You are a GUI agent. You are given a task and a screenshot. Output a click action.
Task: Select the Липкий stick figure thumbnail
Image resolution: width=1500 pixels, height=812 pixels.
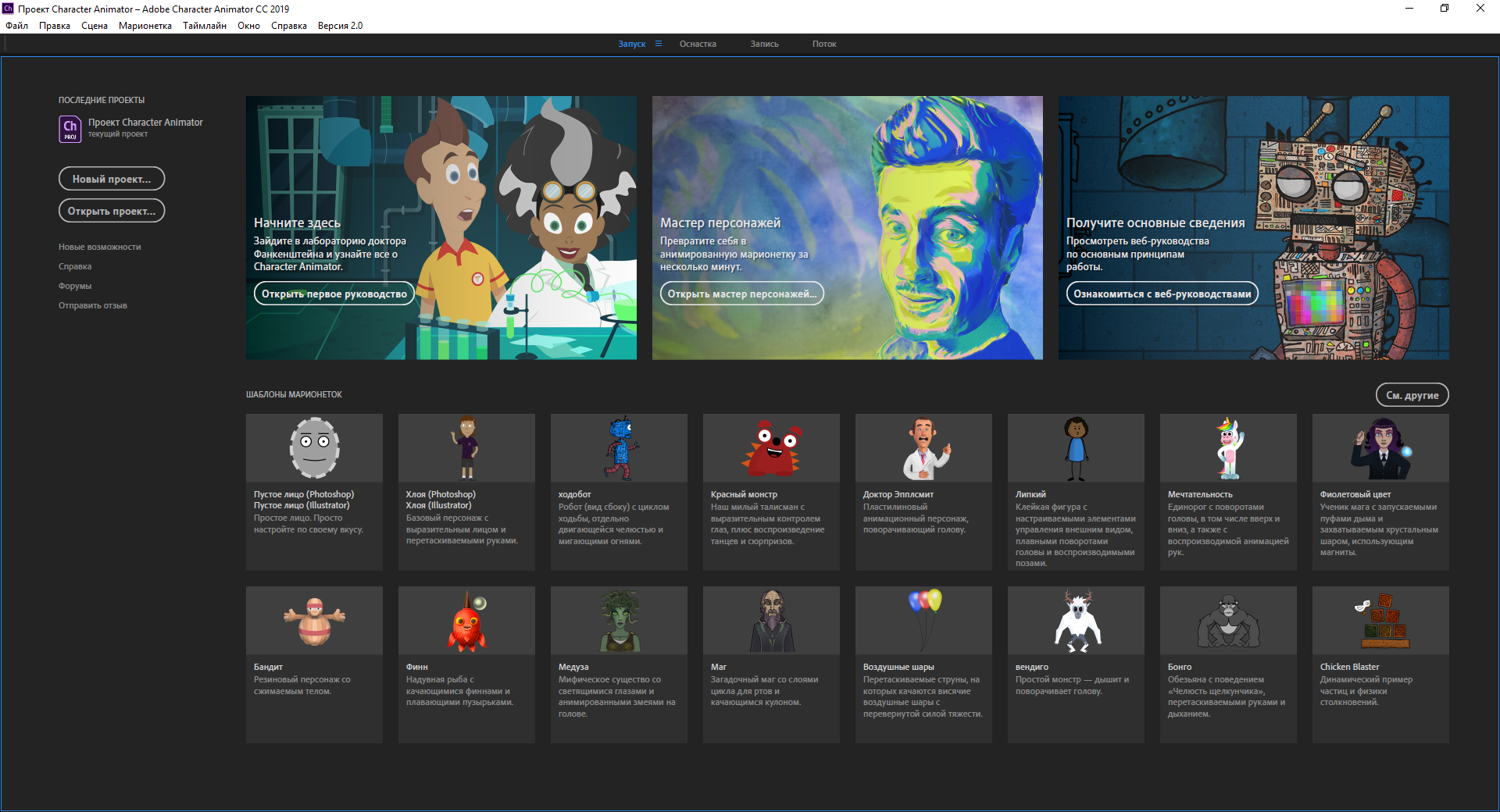[1076, 448]
